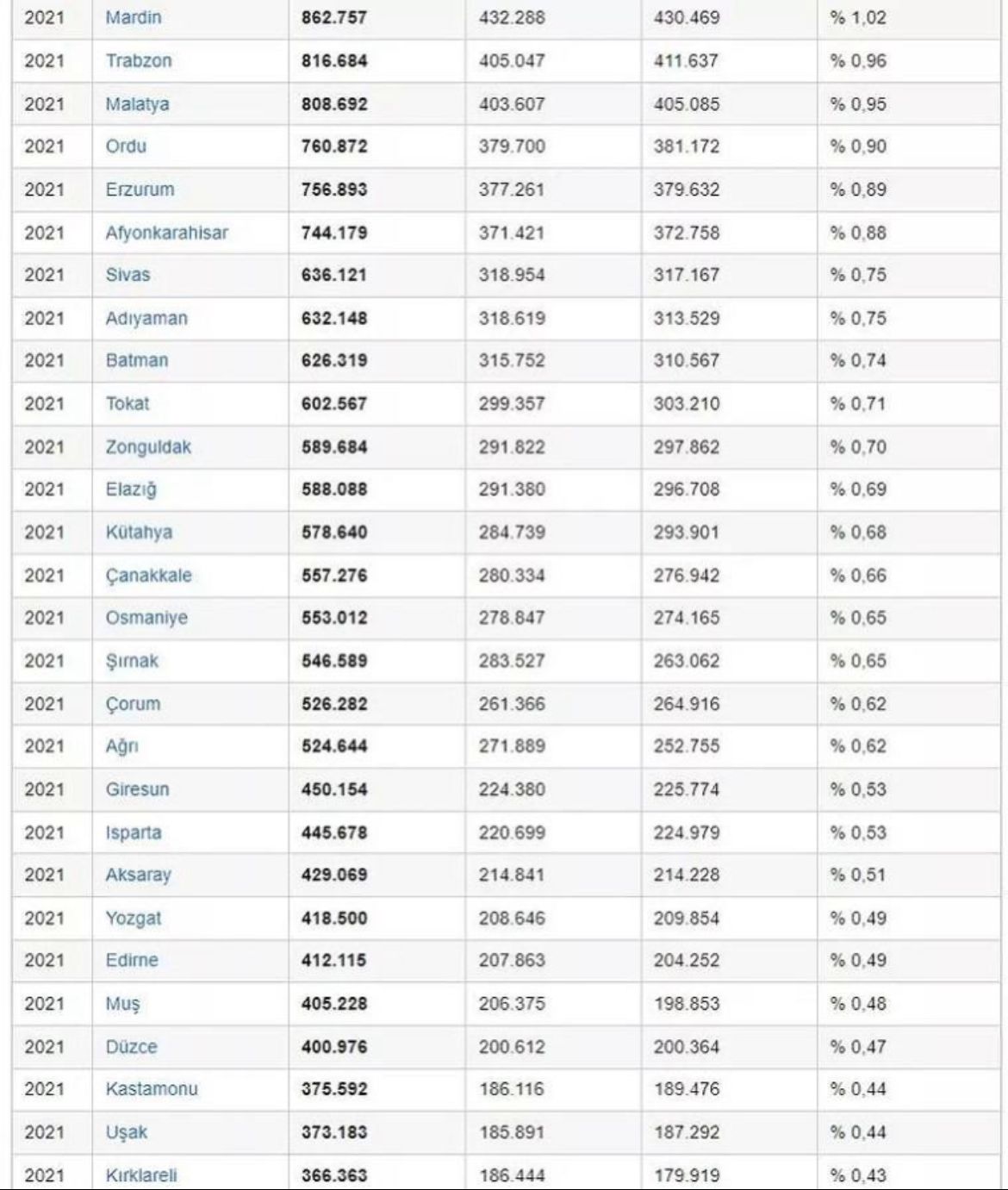The image size is (1008, 1190).
Task: Open the Malatya link
Action: point(137,103)
